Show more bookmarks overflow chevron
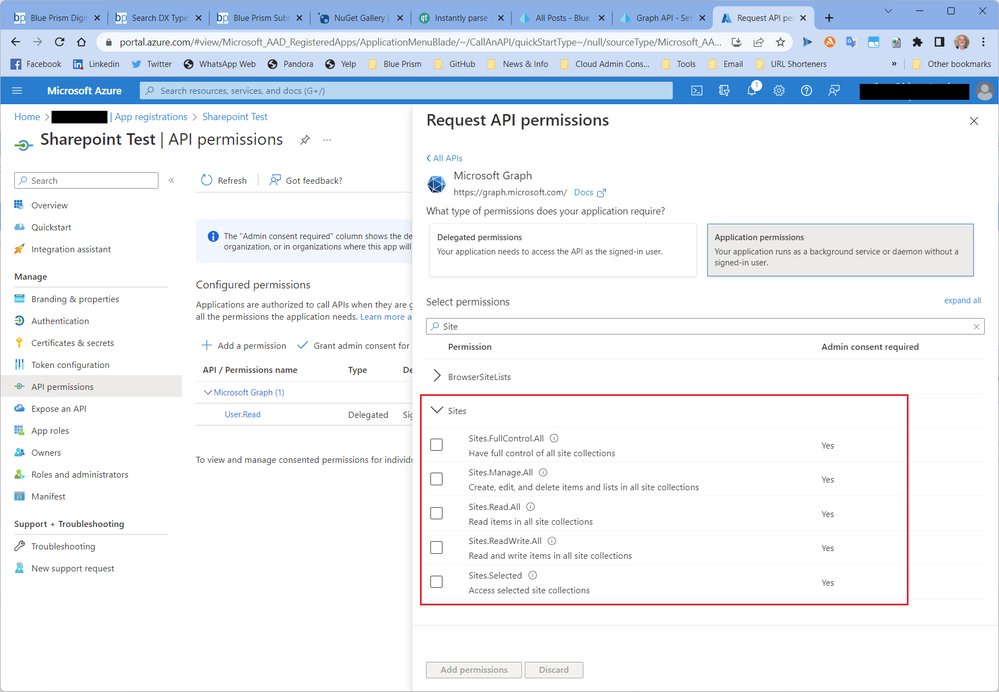 click(x=894, y=64)
